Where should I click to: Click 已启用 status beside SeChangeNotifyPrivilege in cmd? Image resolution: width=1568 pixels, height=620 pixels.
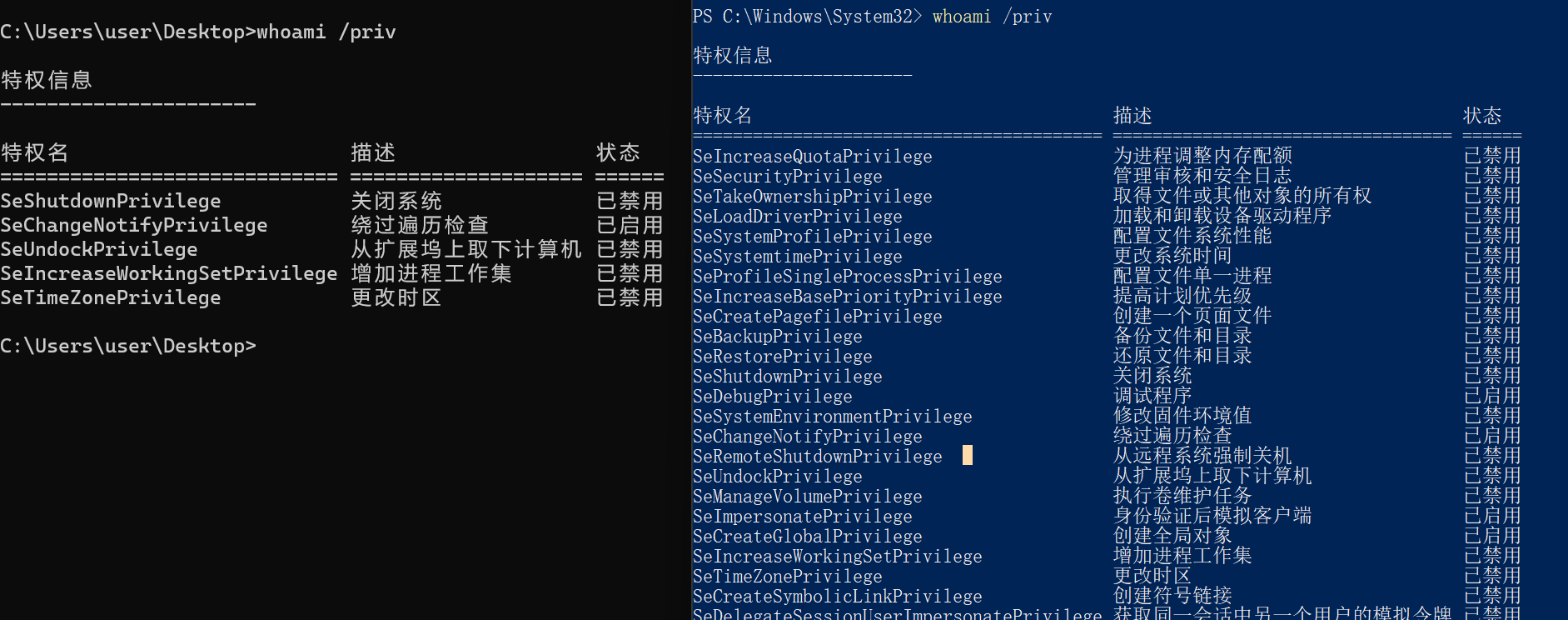tap(630, 225)
